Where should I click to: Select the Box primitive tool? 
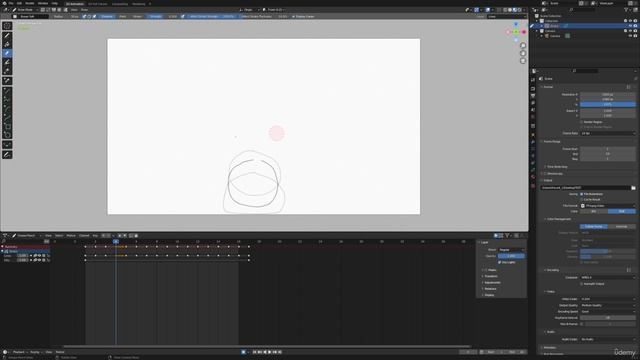[7, 126]
